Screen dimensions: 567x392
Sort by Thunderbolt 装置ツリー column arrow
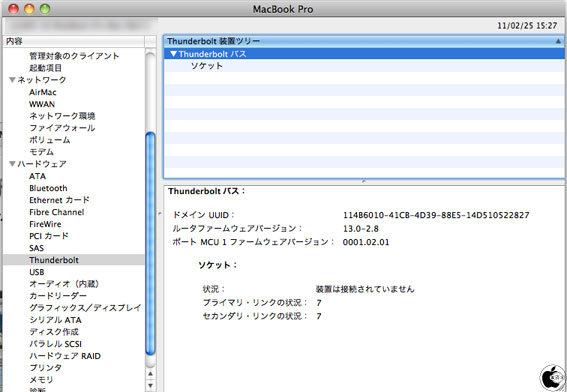558,41
